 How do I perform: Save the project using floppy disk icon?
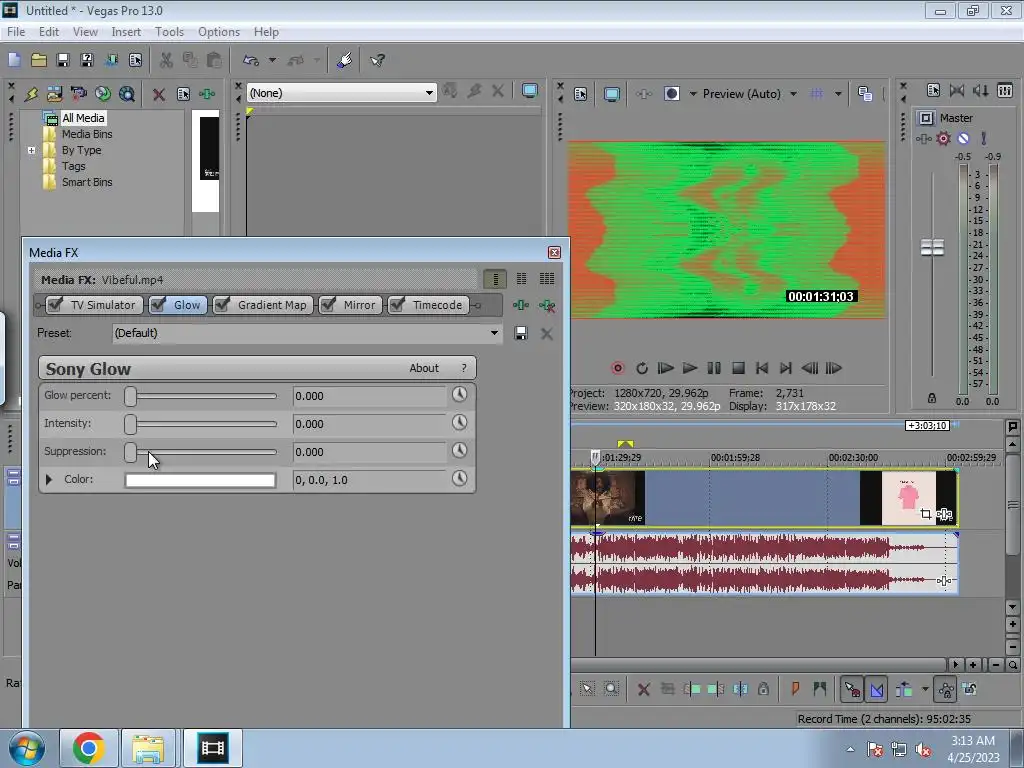click(x=63, y=60)
